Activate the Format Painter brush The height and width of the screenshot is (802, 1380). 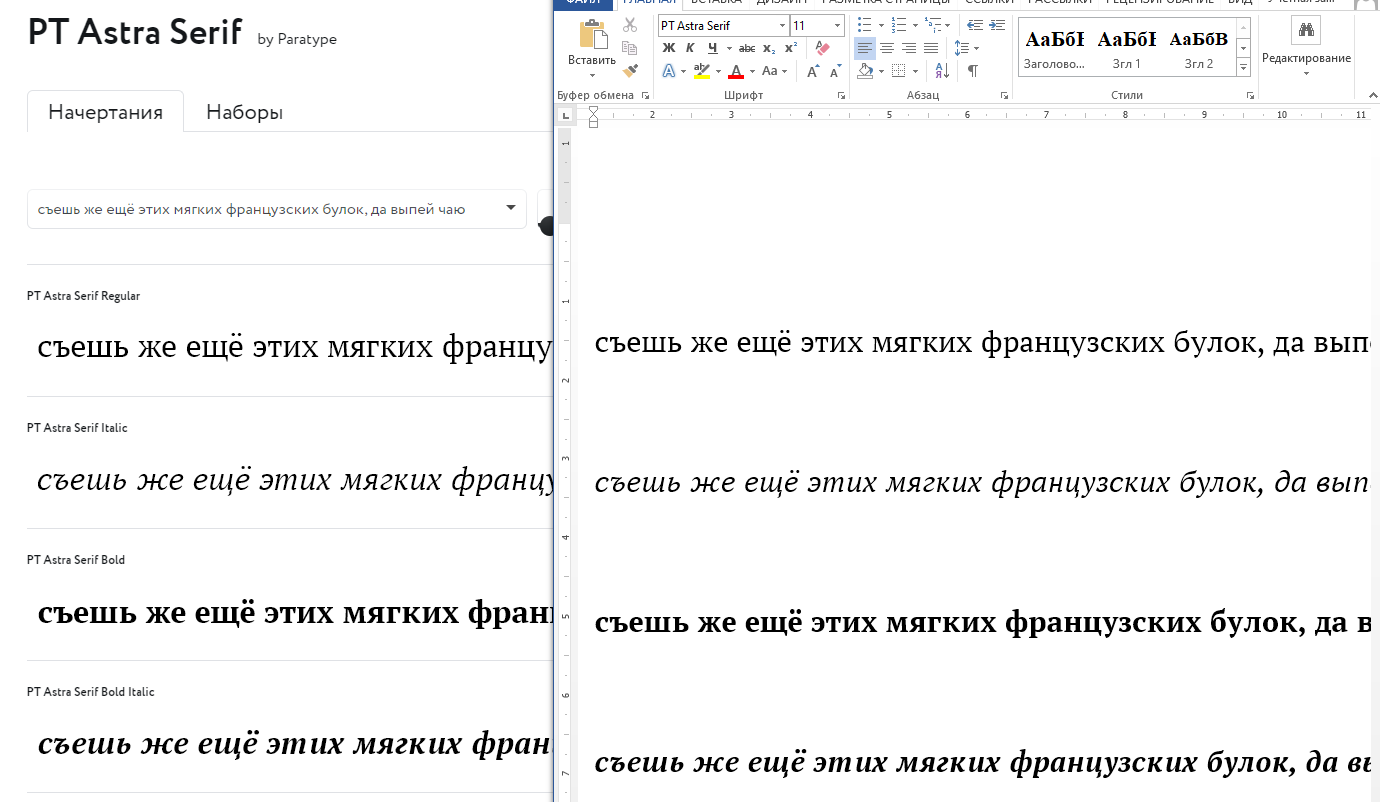(630, 71)
